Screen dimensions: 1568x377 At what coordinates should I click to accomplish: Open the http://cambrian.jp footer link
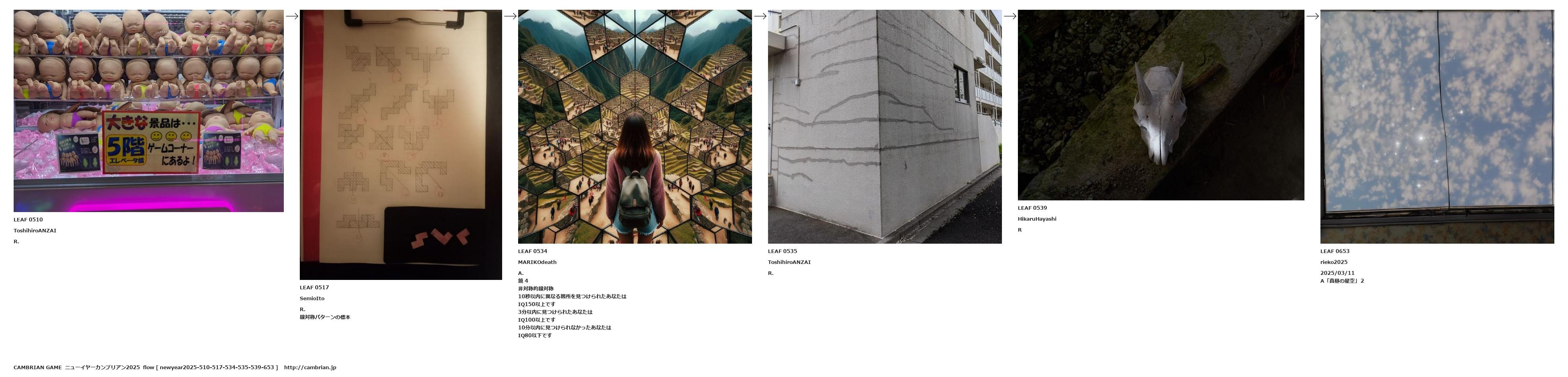(x=310, y=368)
